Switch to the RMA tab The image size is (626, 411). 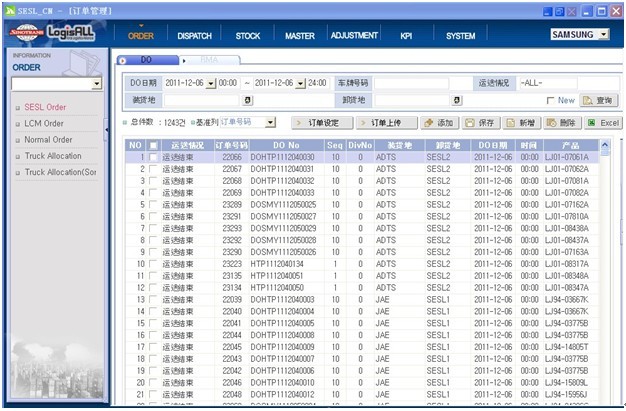pyautogui.click(x=203, y=60)
